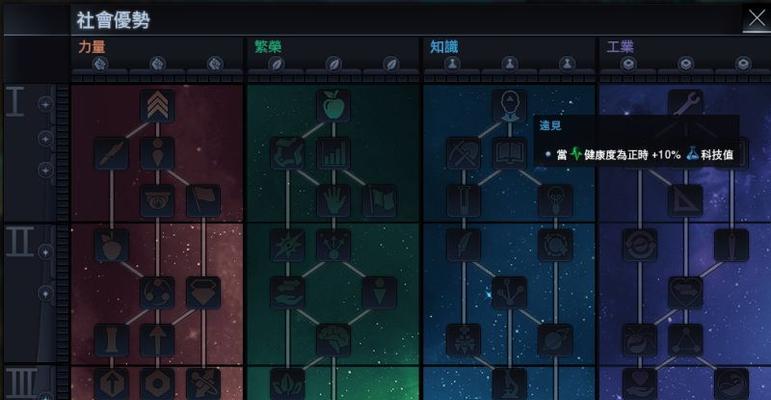Select the wrench perk under 工業
The width and height of the screenshot is (771, 400).
coord(685,102)
